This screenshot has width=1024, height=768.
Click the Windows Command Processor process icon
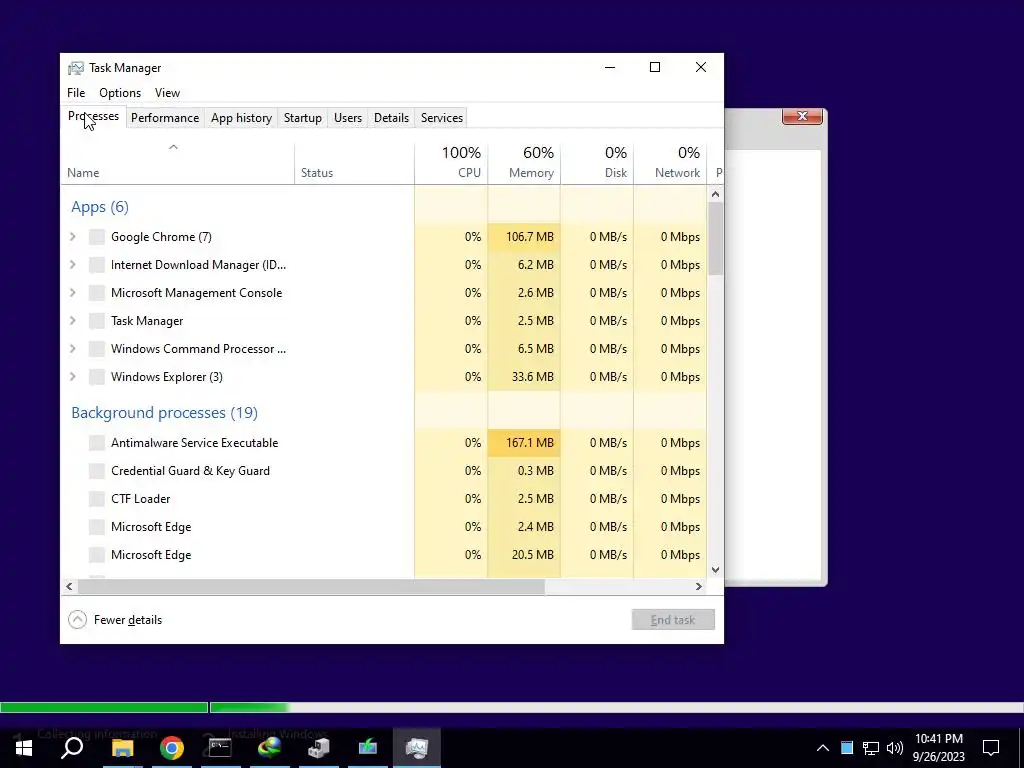click(97, 349)
